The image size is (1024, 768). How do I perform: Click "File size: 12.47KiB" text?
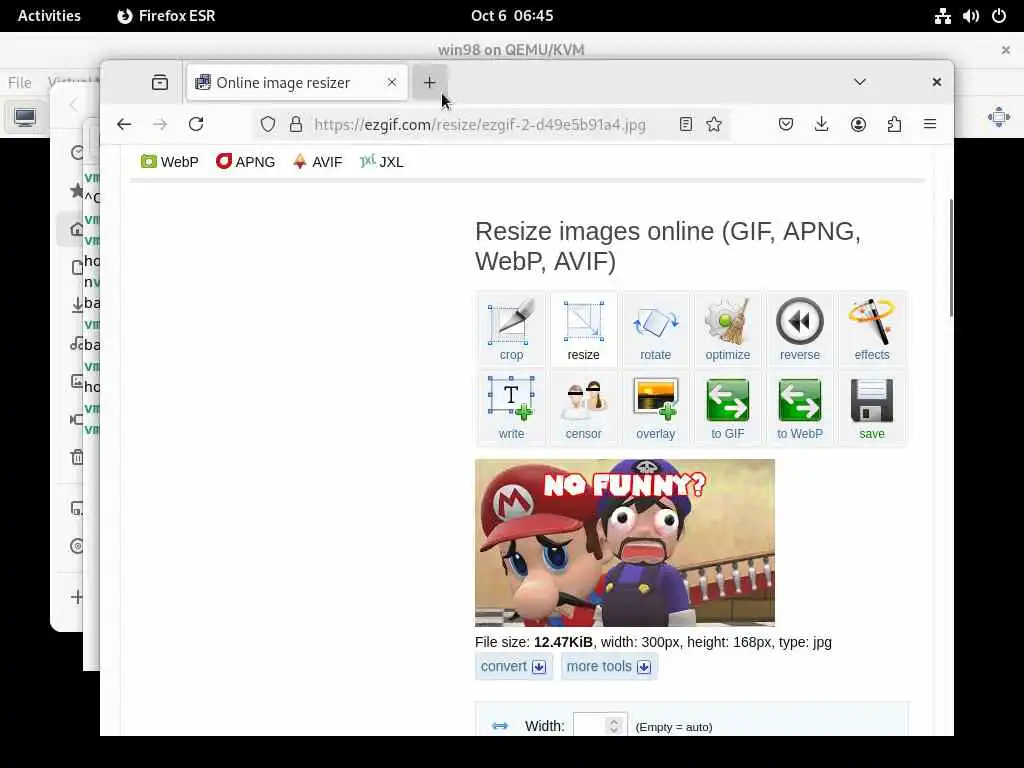pos(534,642)
